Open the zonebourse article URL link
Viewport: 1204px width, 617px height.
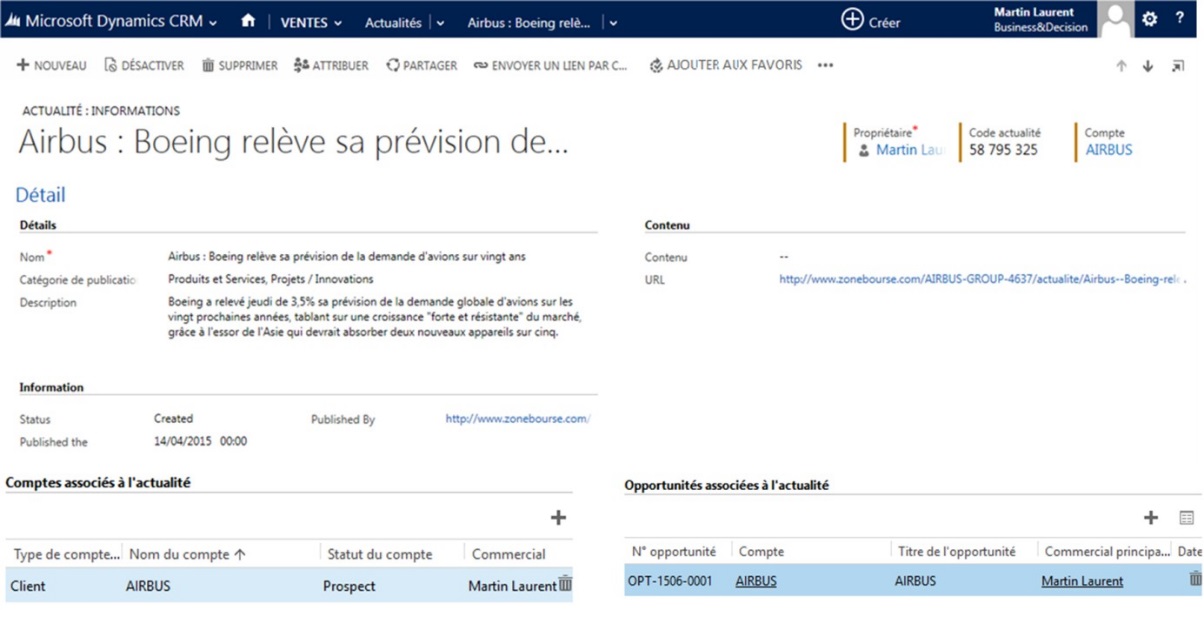coord(982,280)
